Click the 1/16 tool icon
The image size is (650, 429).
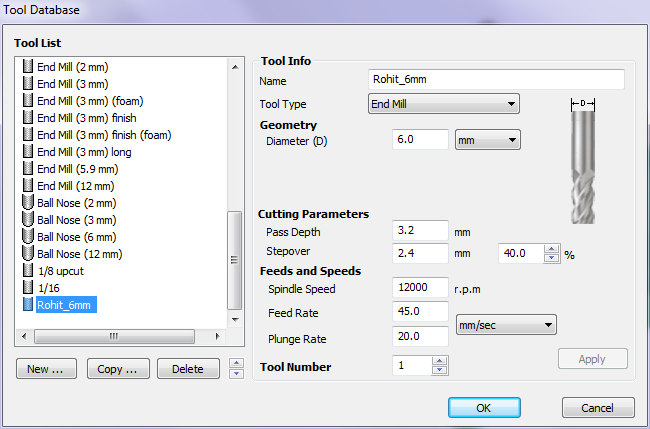click(x=28, y=288)
